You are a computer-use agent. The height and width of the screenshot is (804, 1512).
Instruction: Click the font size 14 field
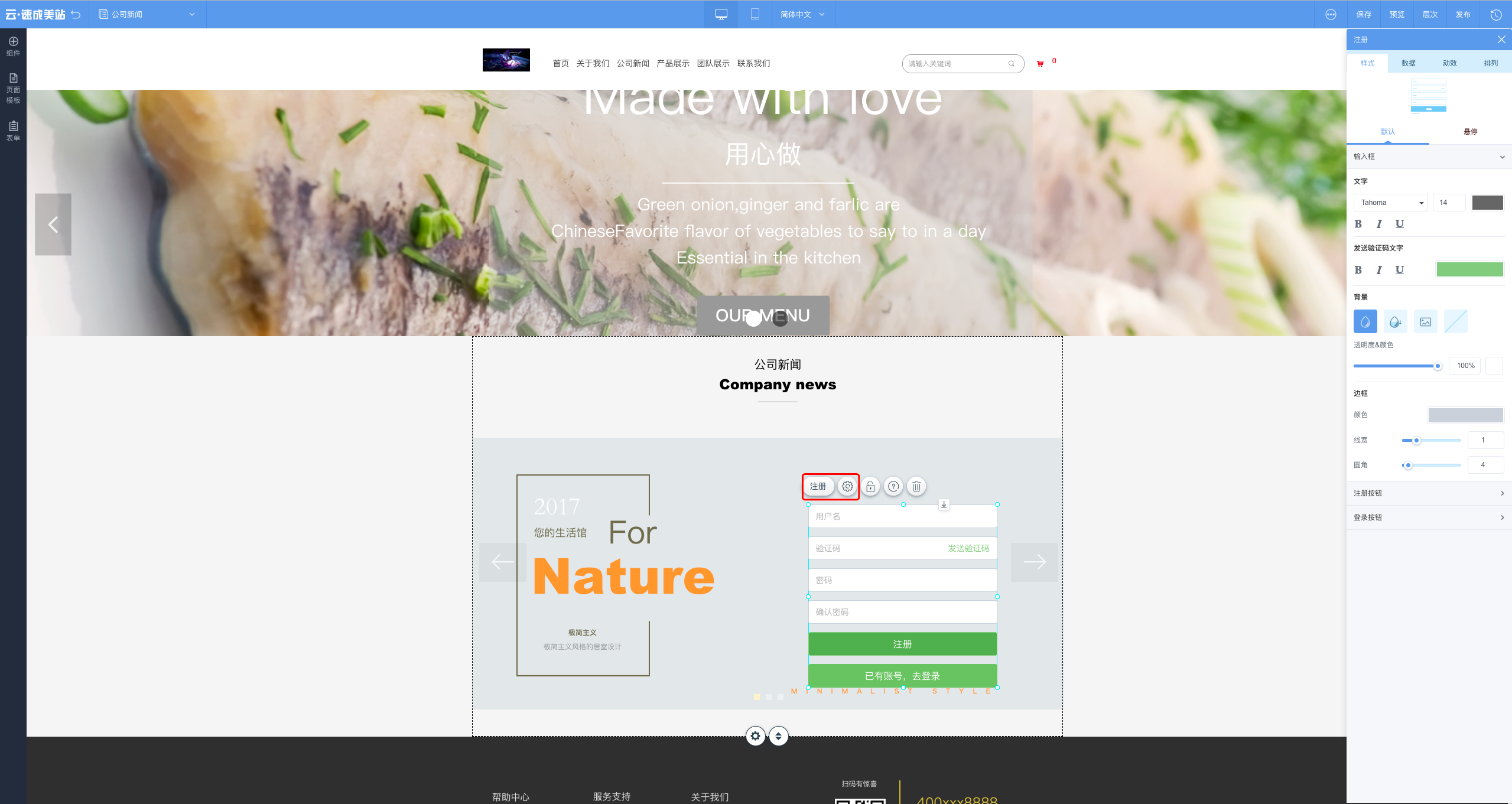[1449, 203]
